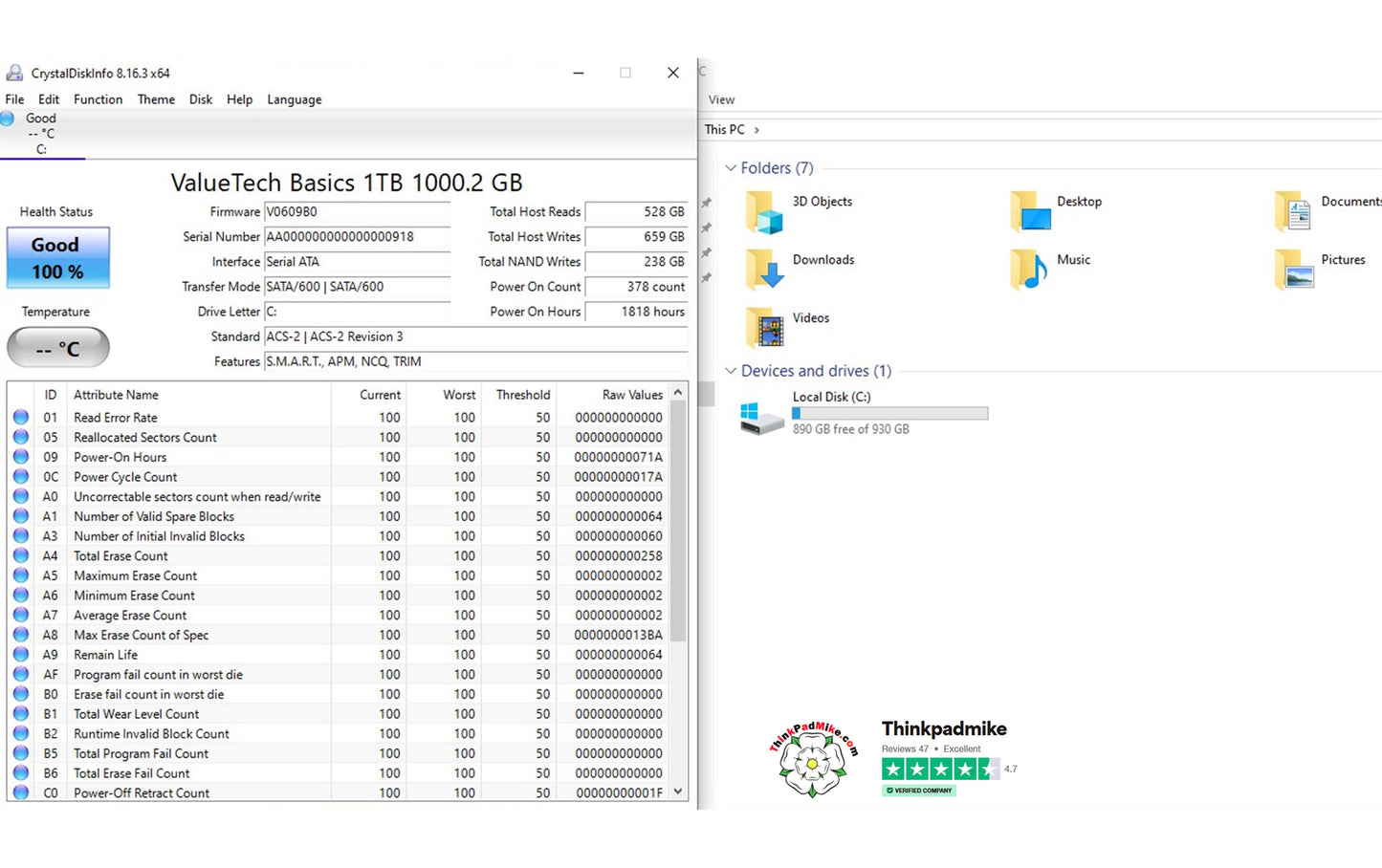Select the 3D Objects folder icon
The width and height of the screenshot is (1382, 868).
[765, 211]
